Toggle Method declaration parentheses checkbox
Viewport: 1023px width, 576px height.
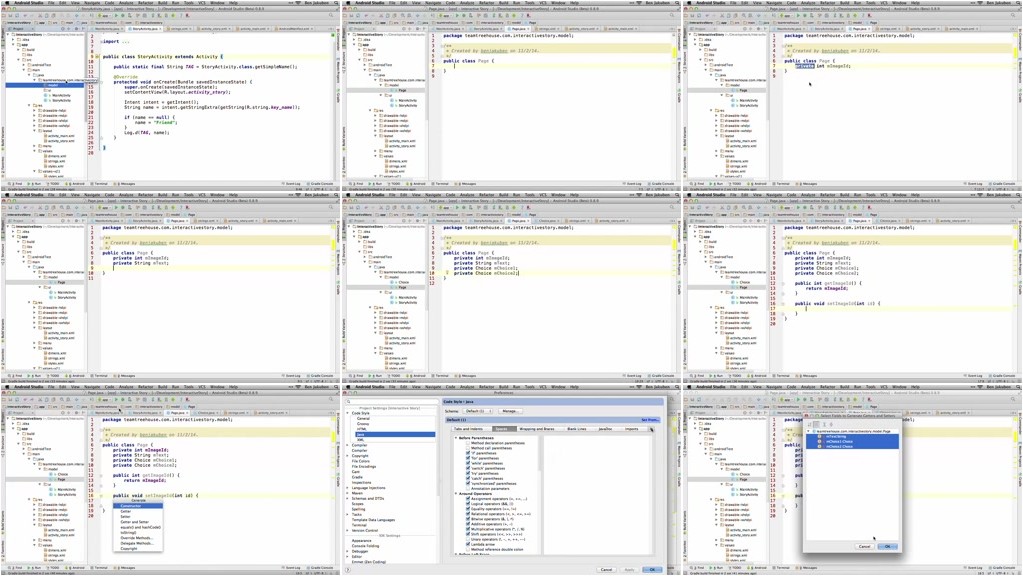pyautogui.click(x=468, y=443)
